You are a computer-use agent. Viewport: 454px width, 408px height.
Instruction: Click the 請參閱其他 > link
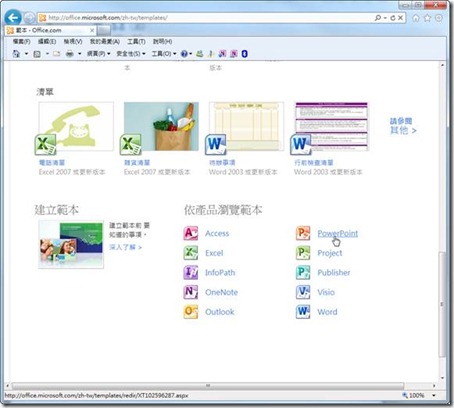point(403,126)
